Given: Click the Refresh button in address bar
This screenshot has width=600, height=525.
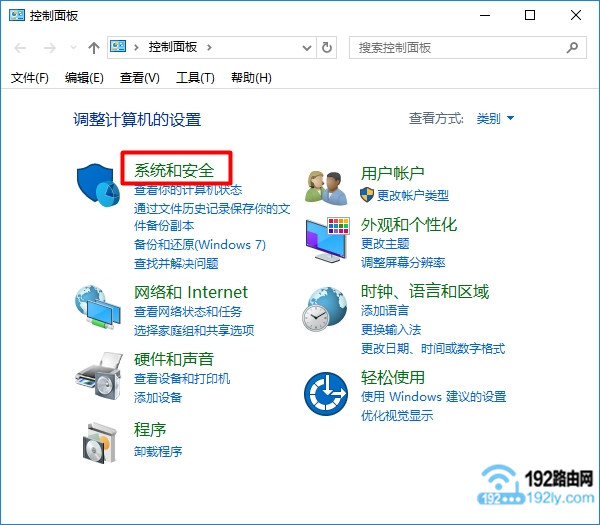Looking at the screenshot, I should click(x=327, y=48).
